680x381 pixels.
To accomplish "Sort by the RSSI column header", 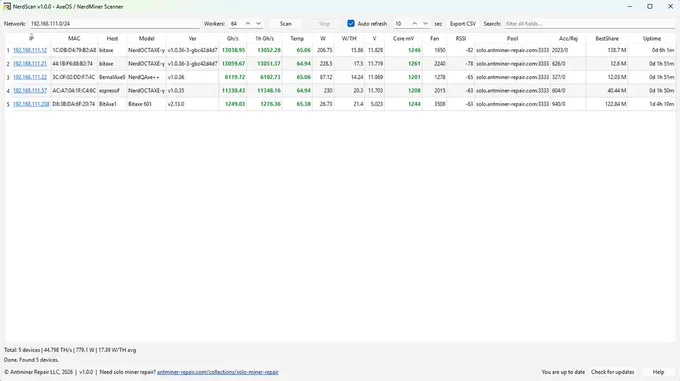I will point(461,39).
